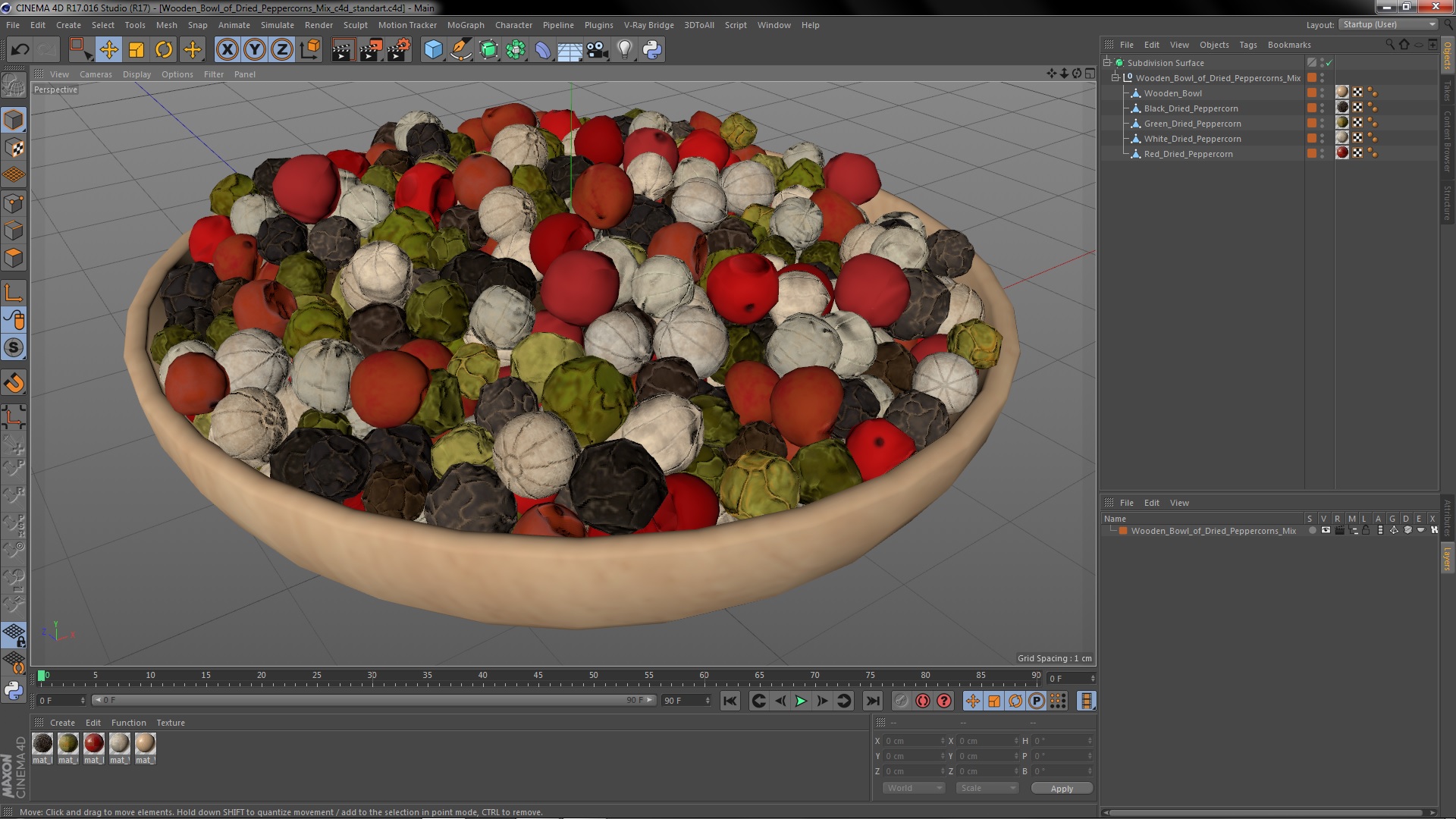The width and height of the screenshot is (1456, 819).
Task: Open the World coordinate dropdown
Action: [x=914, y=789]
